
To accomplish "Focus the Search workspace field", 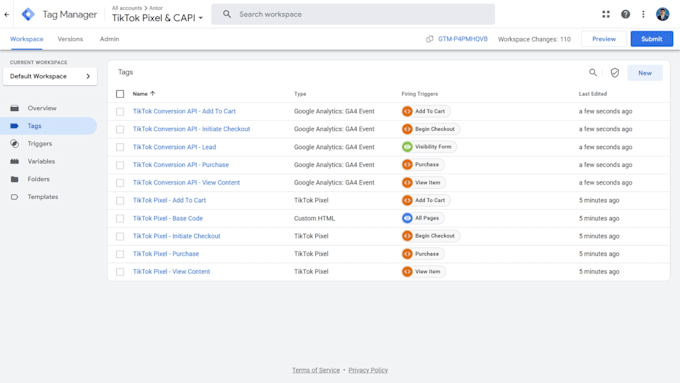I will point(353,14).
